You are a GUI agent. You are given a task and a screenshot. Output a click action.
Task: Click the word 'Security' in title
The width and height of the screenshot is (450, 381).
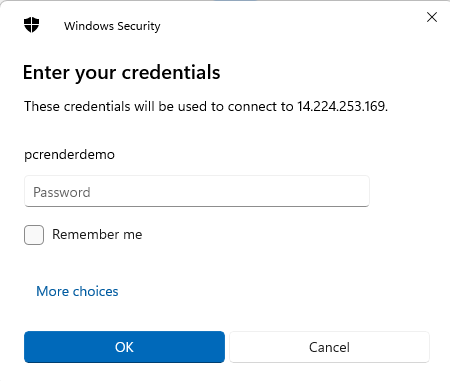point(139,26)
